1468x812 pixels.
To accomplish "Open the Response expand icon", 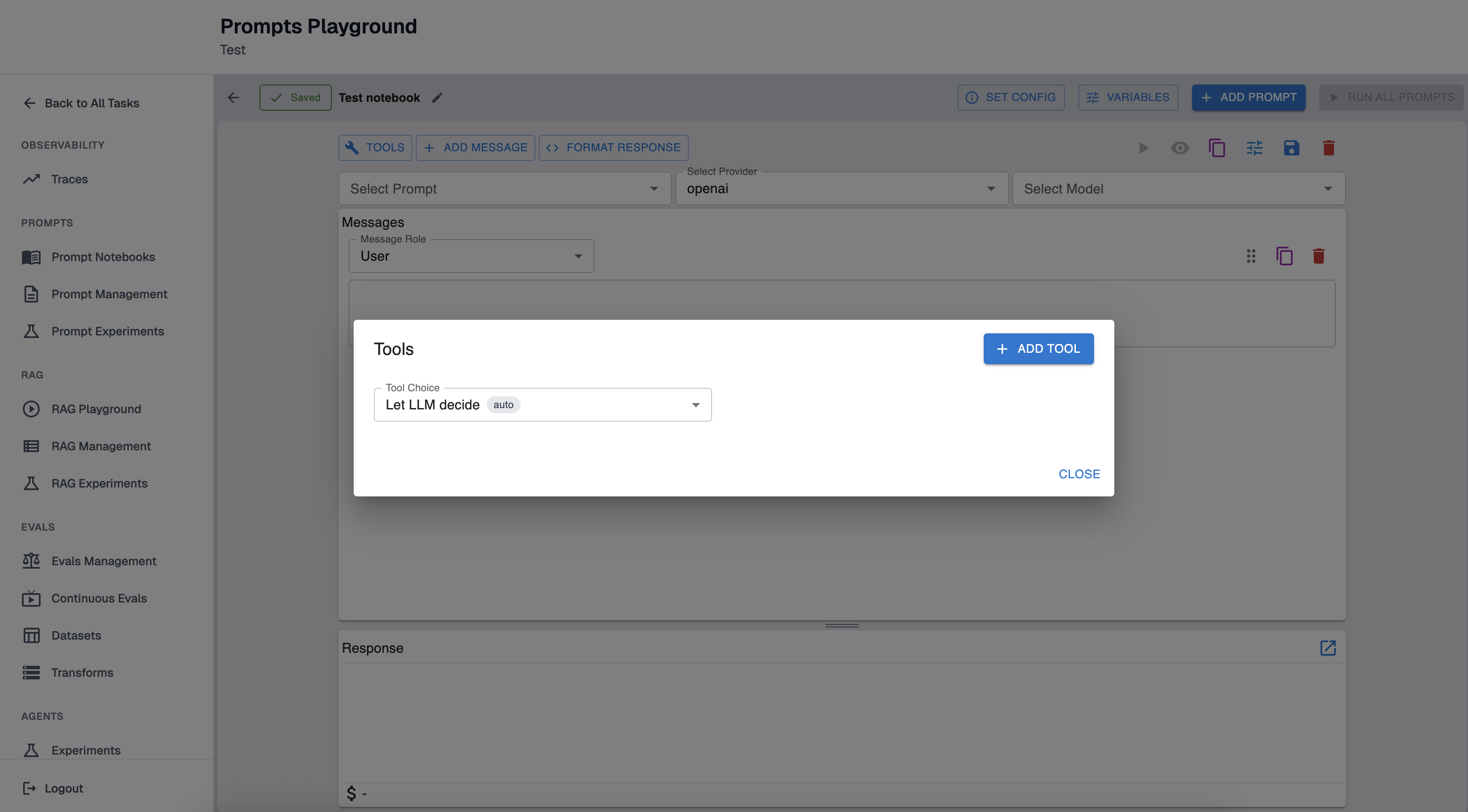I will click(x=1328, y=648).
